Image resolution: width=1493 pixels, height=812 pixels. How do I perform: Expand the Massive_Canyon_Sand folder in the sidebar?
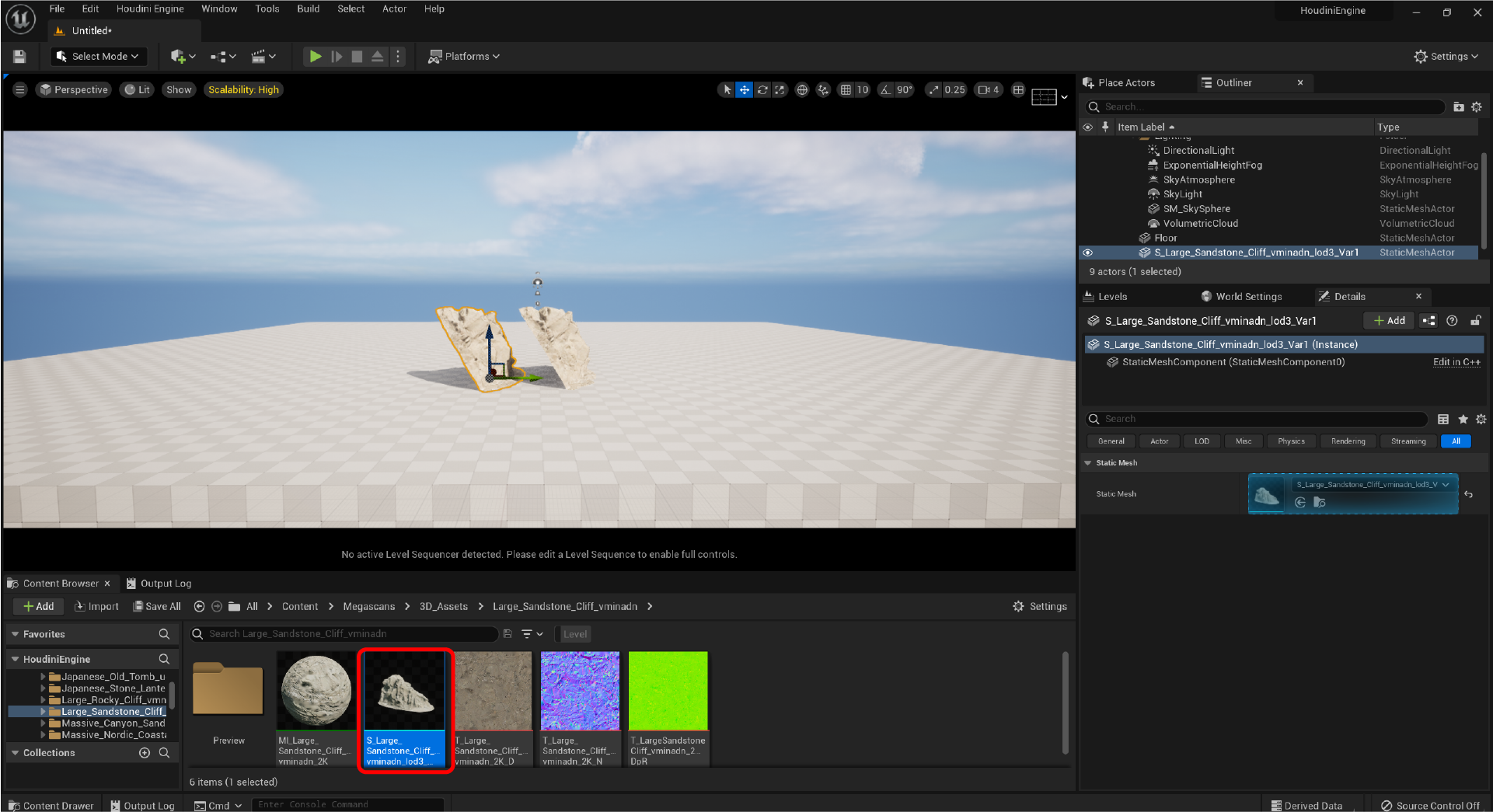pos(44,723)
